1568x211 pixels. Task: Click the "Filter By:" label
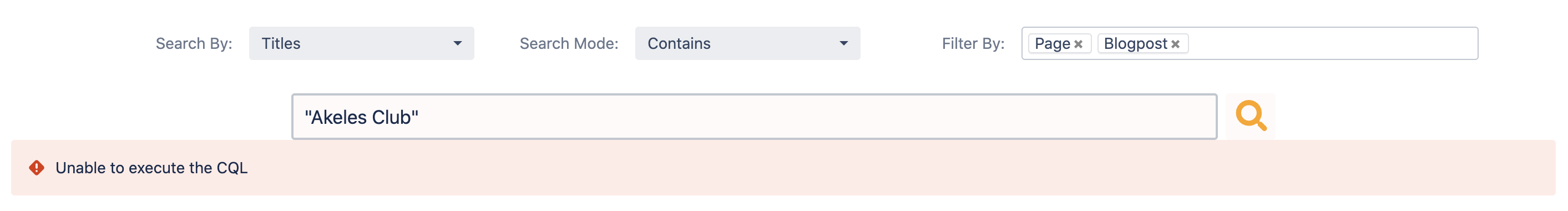coord(973,43)
